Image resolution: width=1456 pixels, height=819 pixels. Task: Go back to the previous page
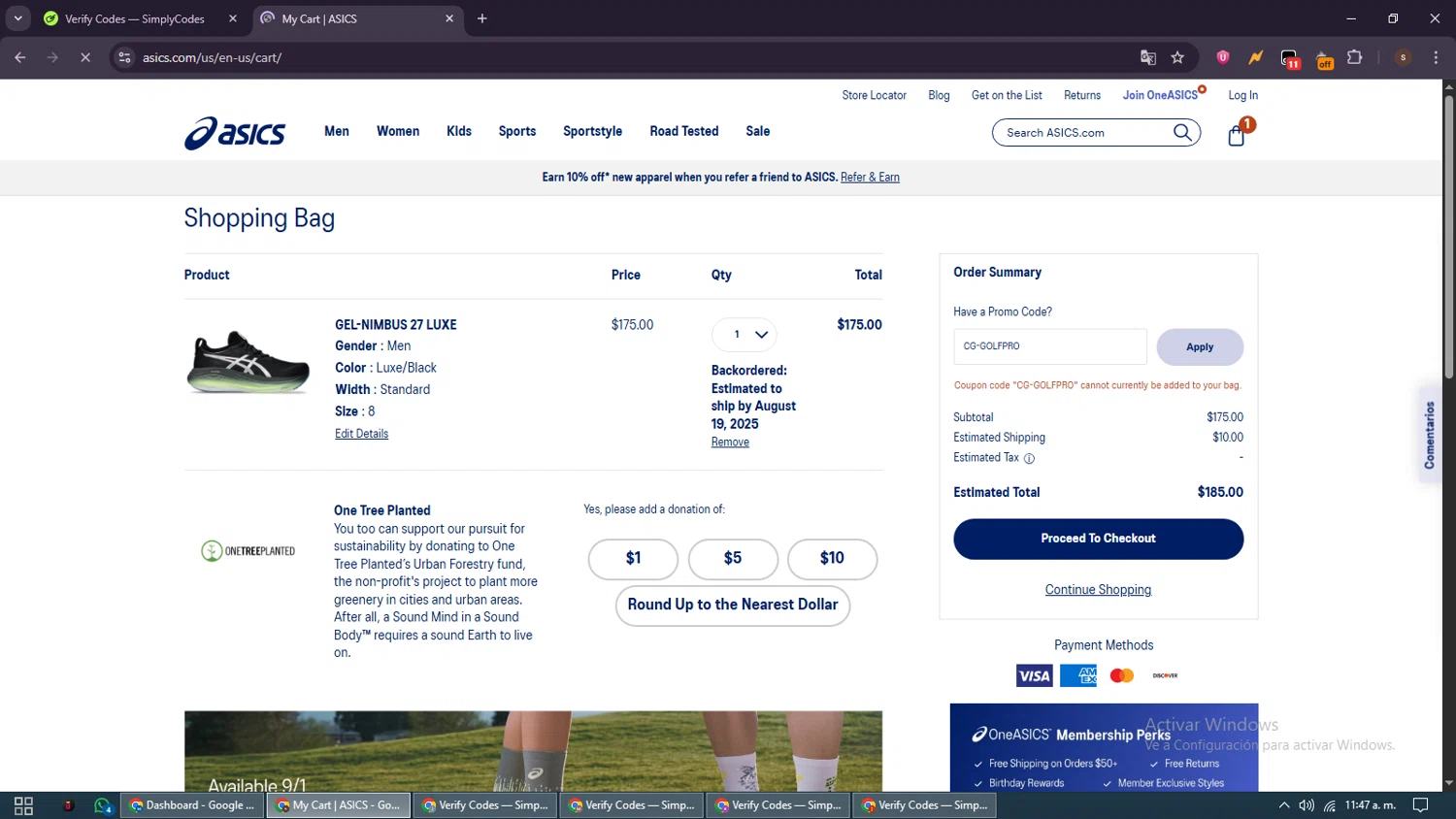[20, 57]
